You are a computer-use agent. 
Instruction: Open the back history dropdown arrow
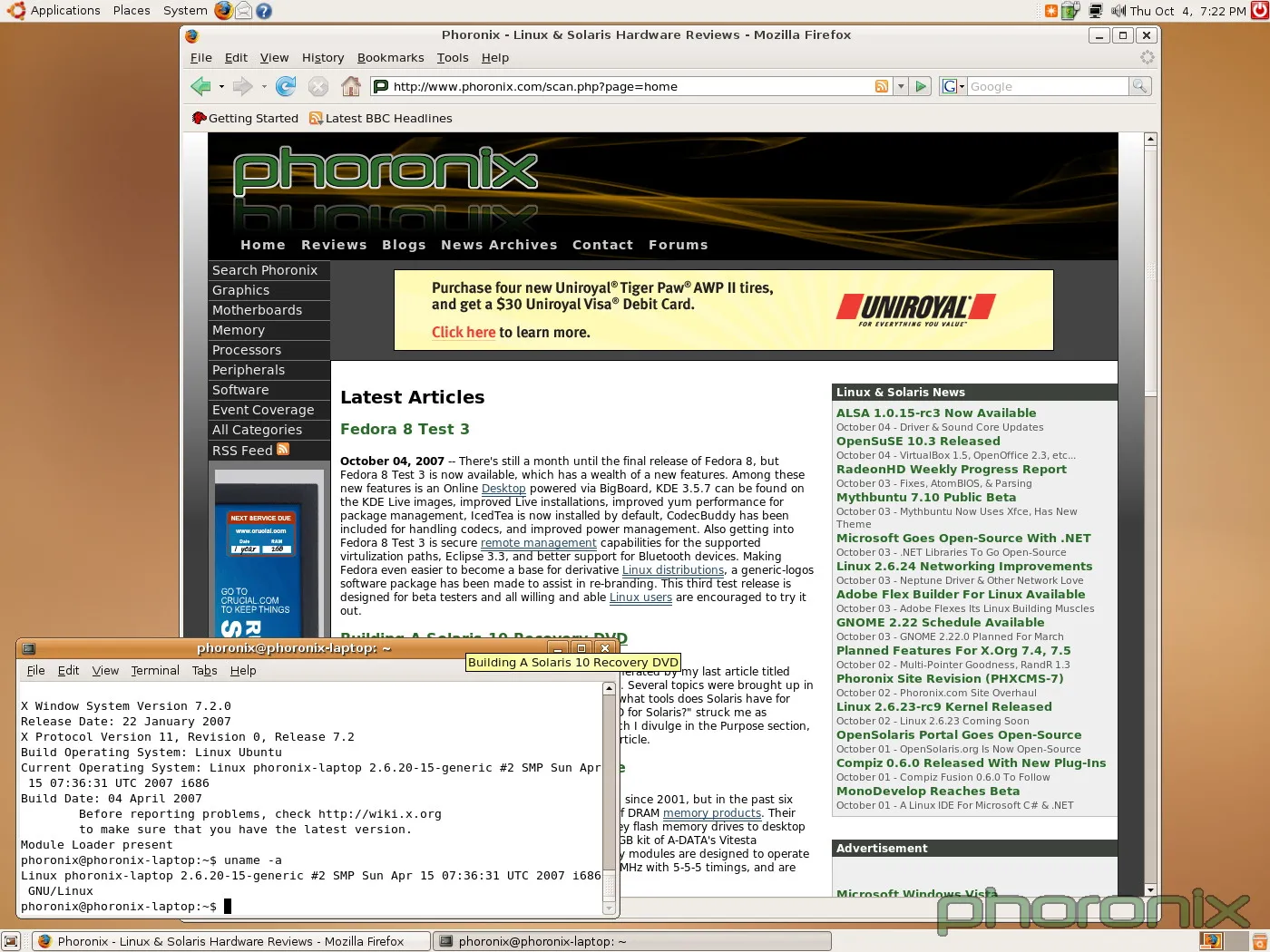[221, 87]
